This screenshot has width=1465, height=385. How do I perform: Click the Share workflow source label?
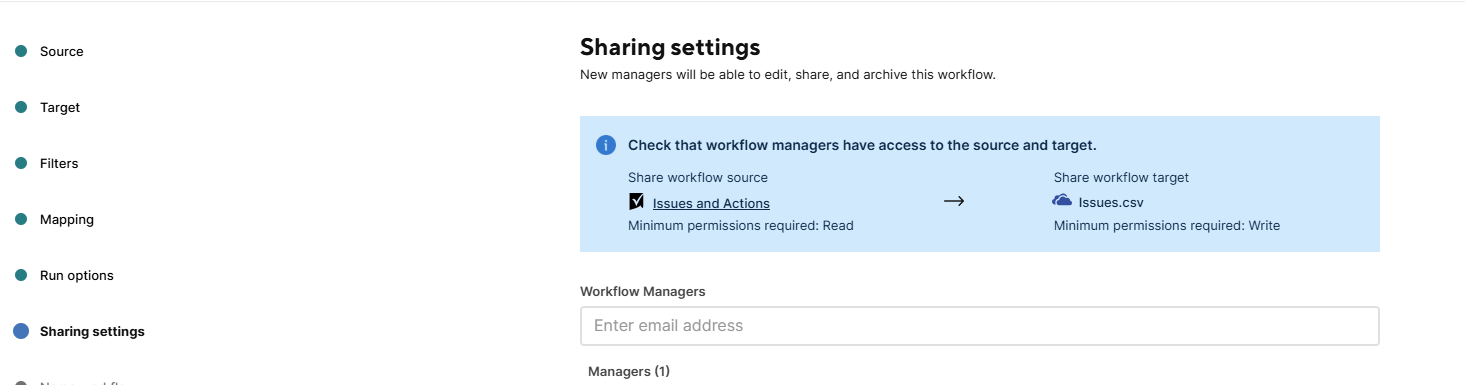[x=698, y=178]
